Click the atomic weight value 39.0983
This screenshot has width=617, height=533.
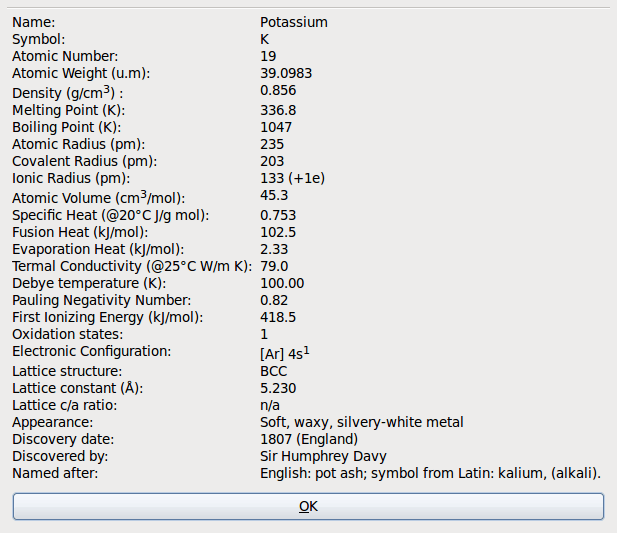pyautogui.click(x=286, y=73)
